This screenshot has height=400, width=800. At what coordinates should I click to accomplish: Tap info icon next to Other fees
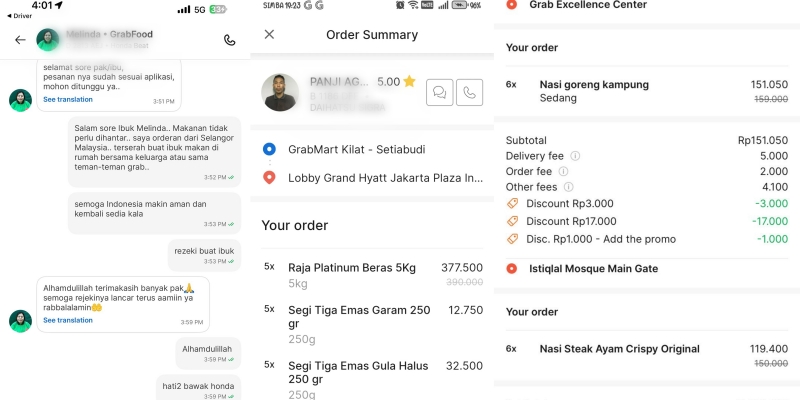[568, 187]
